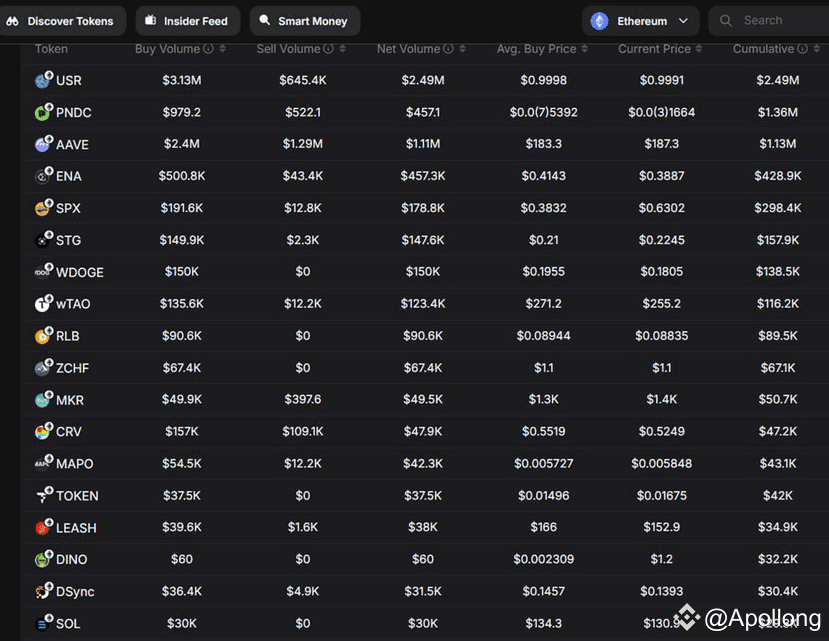Click the LEASH token icon

[x=44, y=527]
